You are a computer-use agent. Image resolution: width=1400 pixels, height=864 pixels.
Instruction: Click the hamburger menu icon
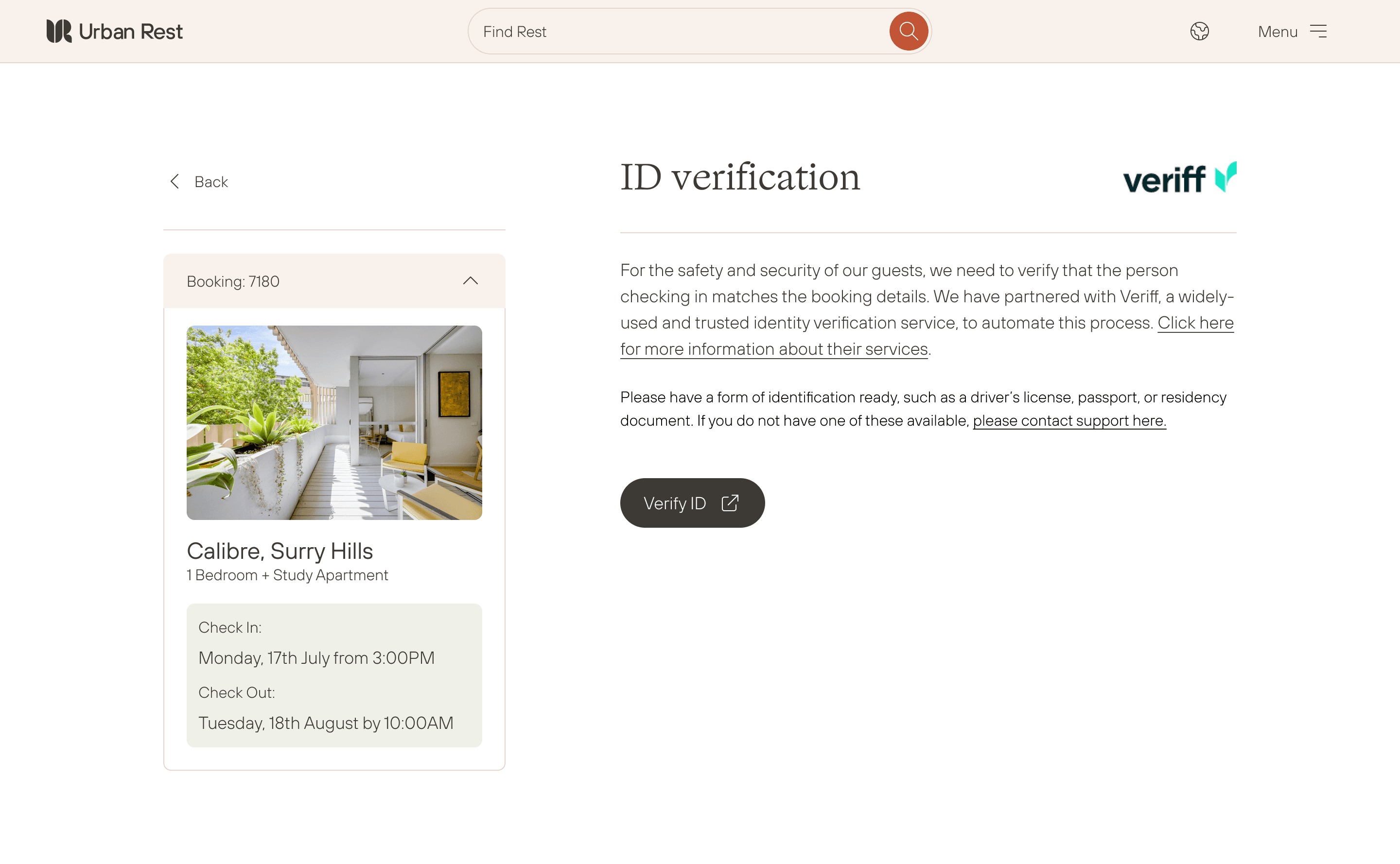[1319, 31]
